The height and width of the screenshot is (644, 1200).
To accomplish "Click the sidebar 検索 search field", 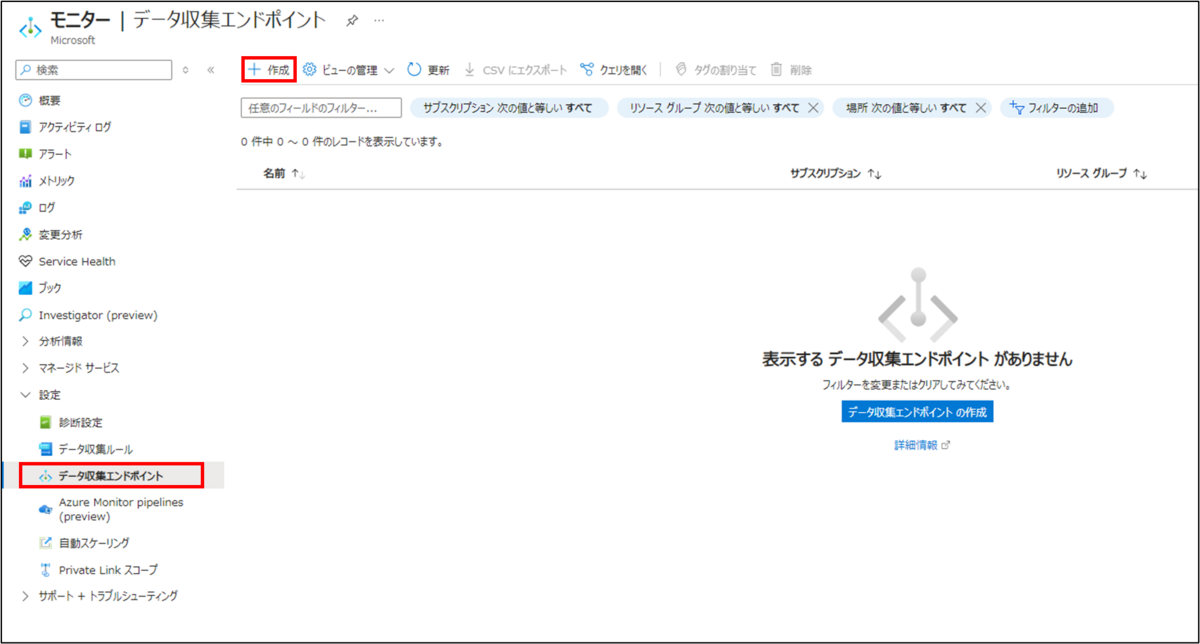I will point(93,70).
